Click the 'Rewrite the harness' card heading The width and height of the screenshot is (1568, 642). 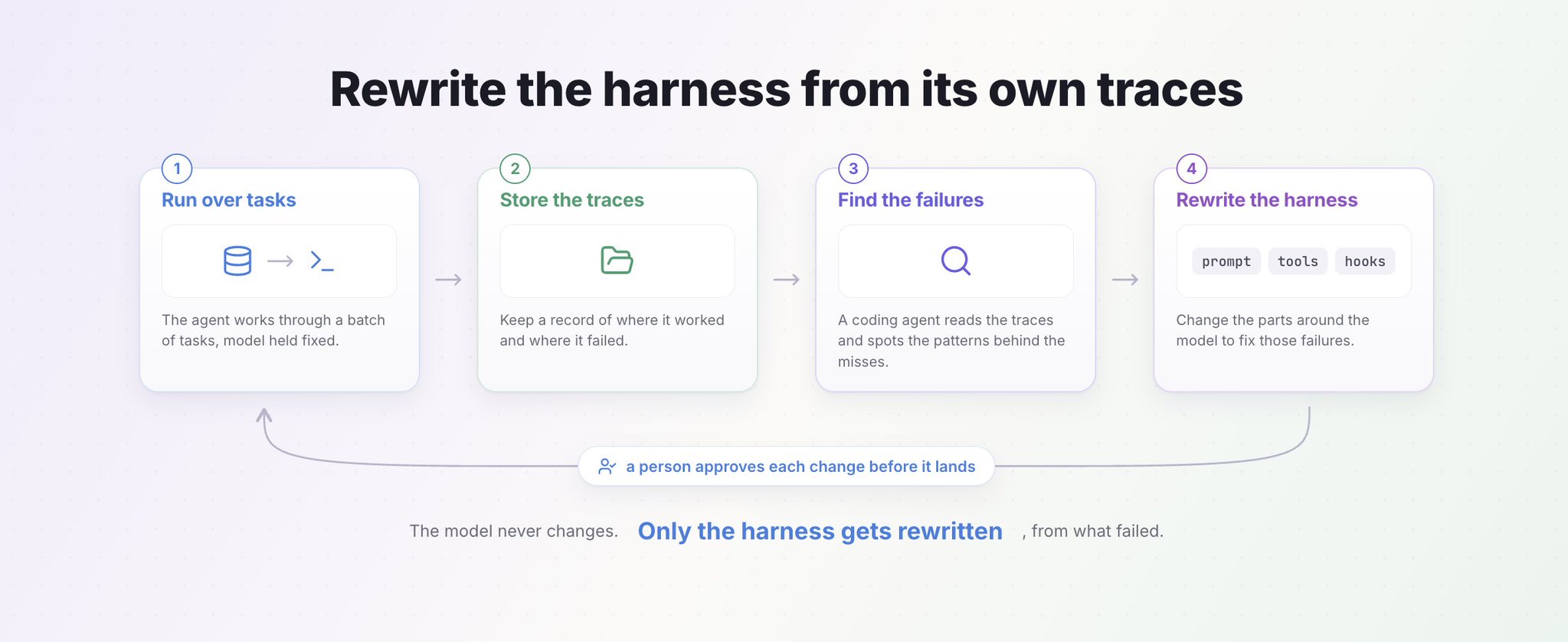tap(1267, 200)
